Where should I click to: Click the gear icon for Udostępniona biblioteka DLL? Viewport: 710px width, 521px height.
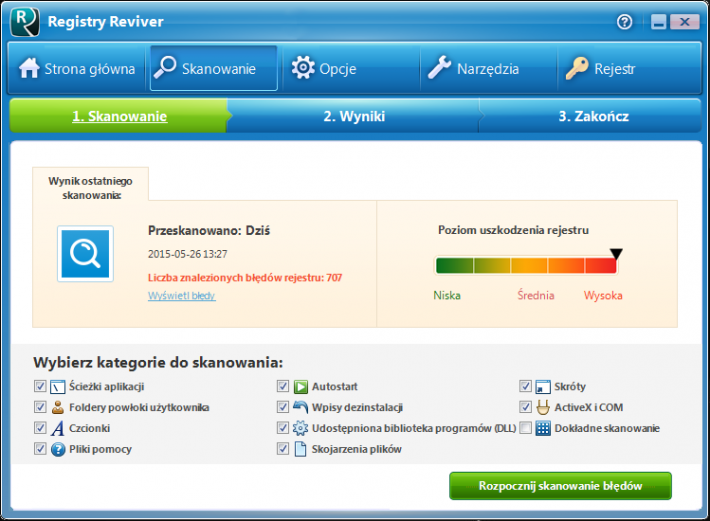300,428
